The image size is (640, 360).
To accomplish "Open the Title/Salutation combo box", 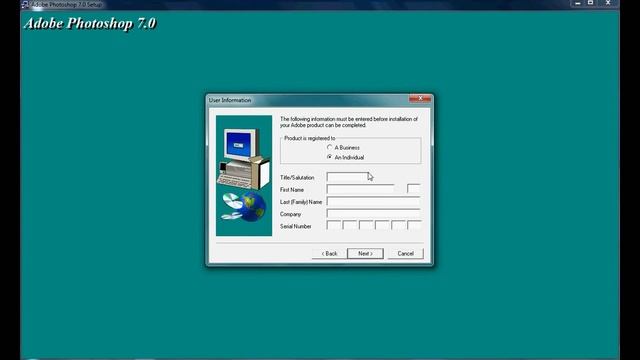I will (x=349, y=177).
